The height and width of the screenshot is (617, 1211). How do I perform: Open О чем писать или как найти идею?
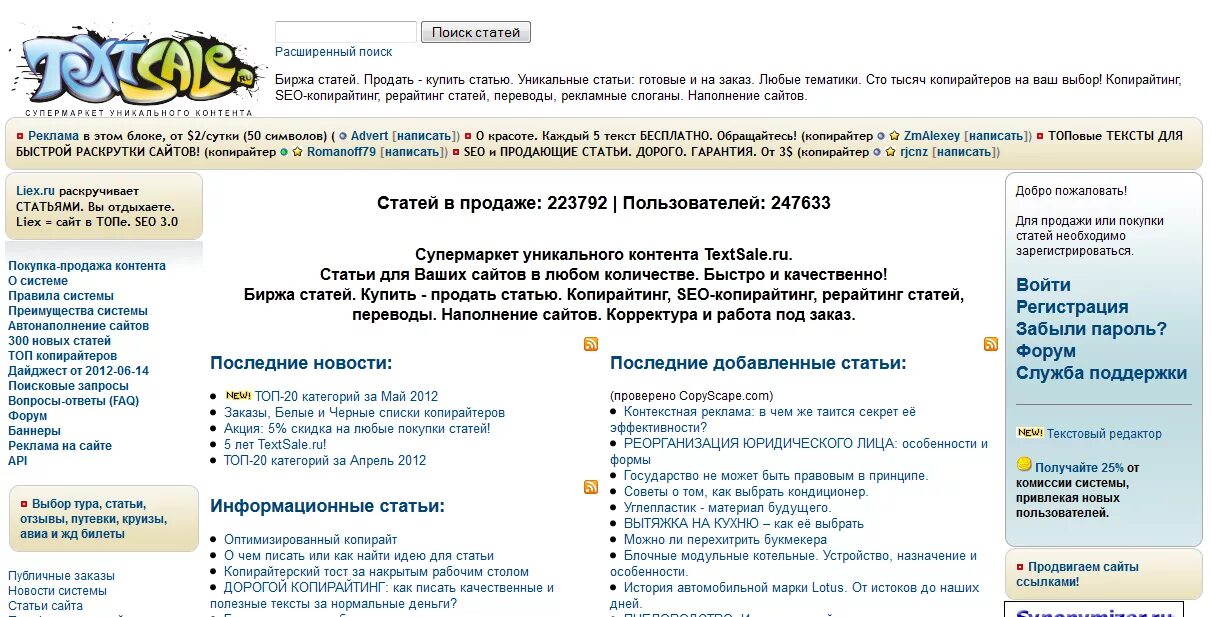click(359, 556)
